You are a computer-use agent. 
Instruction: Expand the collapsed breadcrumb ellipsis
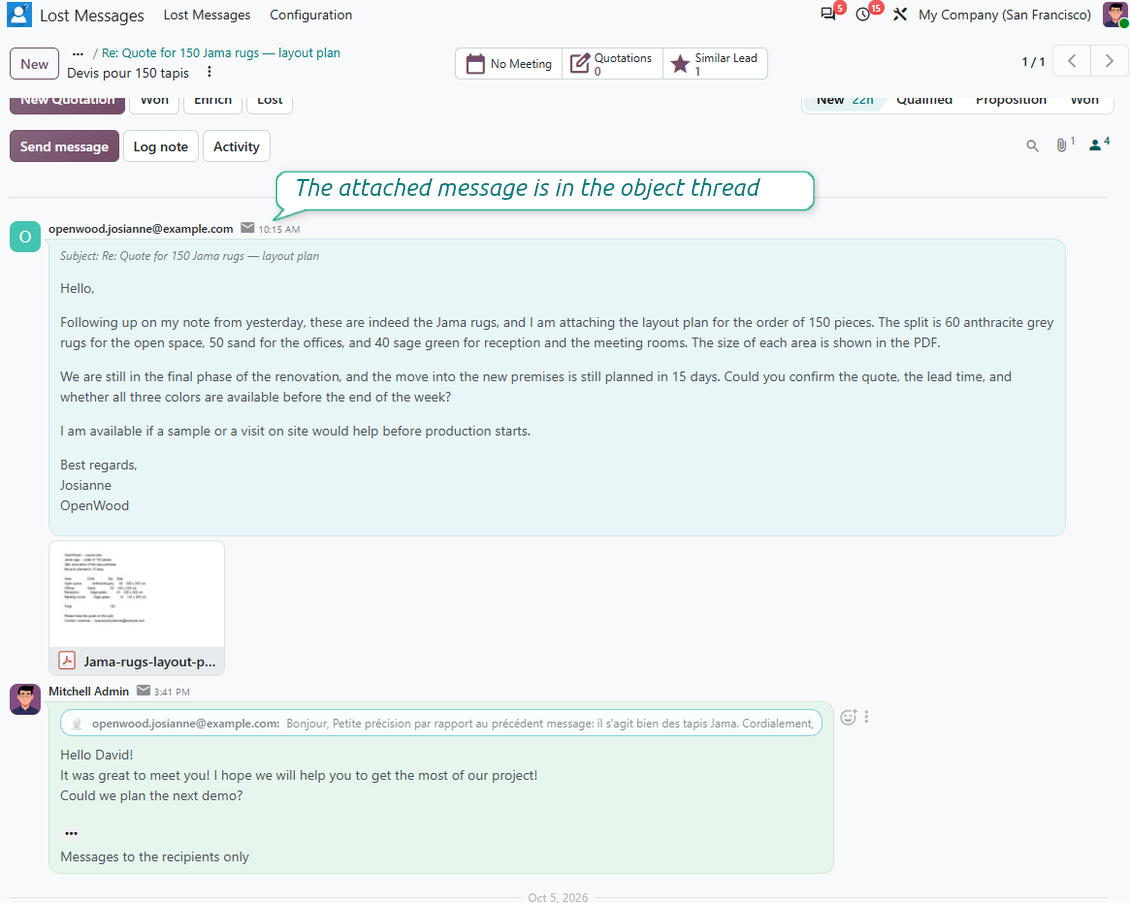tap(78, 53)
